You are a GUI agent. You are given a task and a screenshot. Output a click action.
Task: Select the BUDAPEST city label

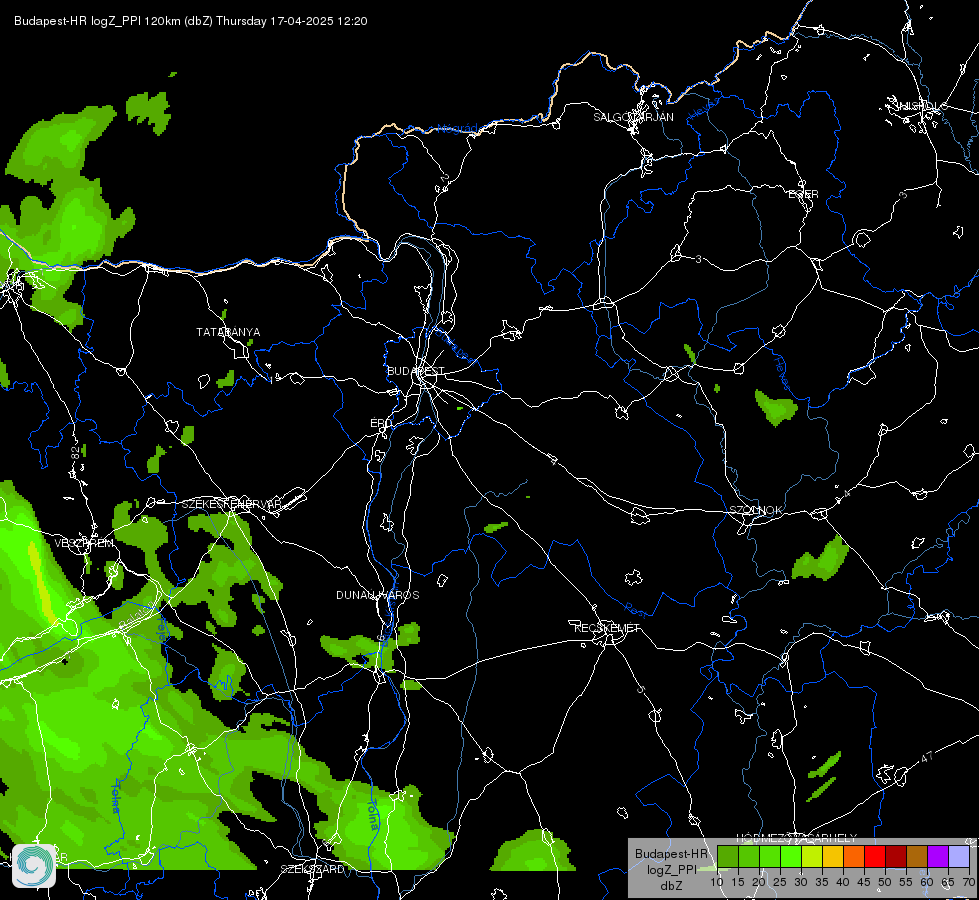(415, 371)
